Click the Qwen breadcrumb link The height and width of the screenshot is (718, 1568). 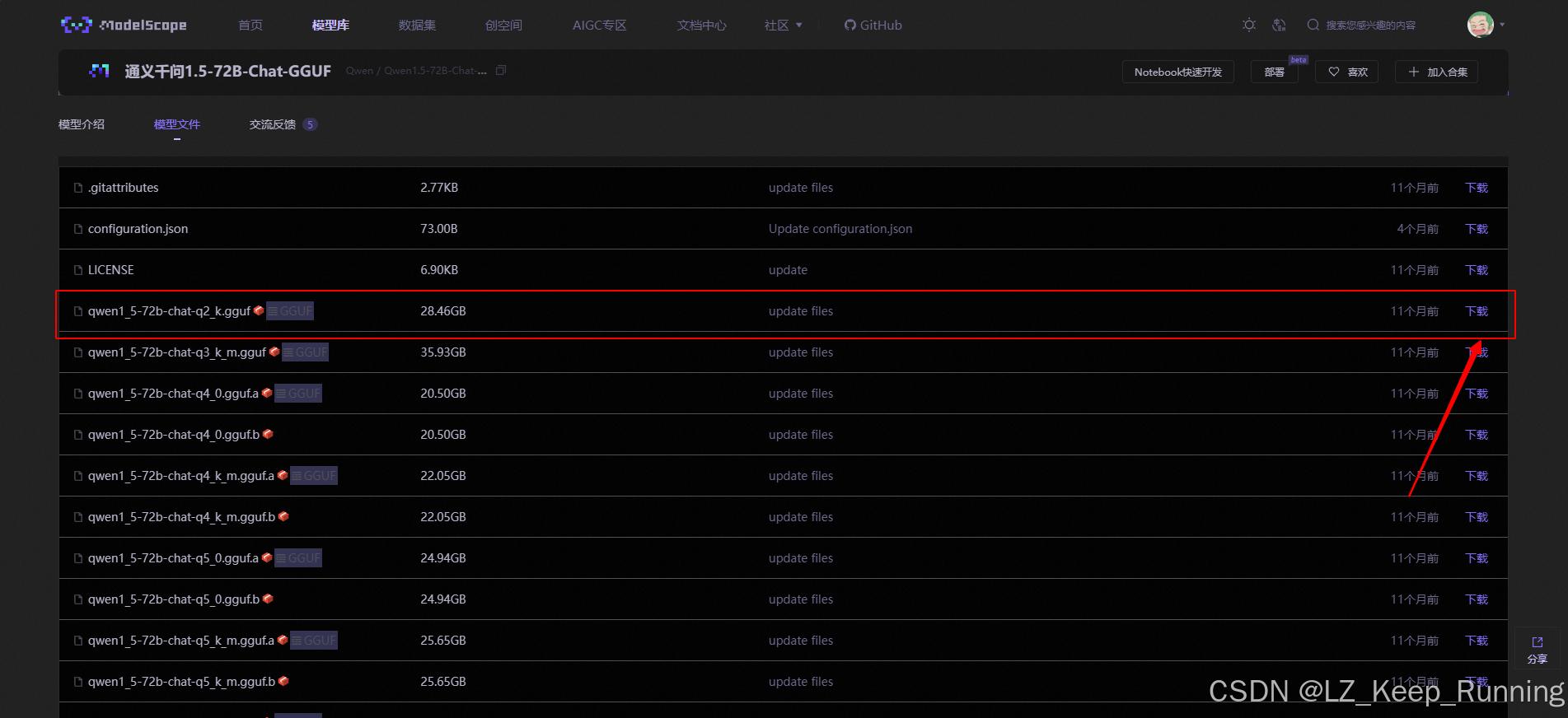(359, 71)
